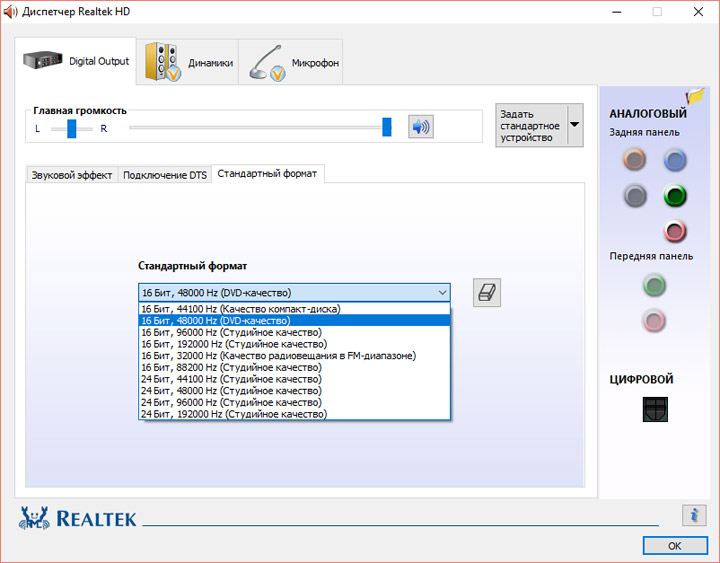720x563 pixels.
Task: Choose 16 Бит, 32000 Hz FM option
Action: click(x=294, y=355)
